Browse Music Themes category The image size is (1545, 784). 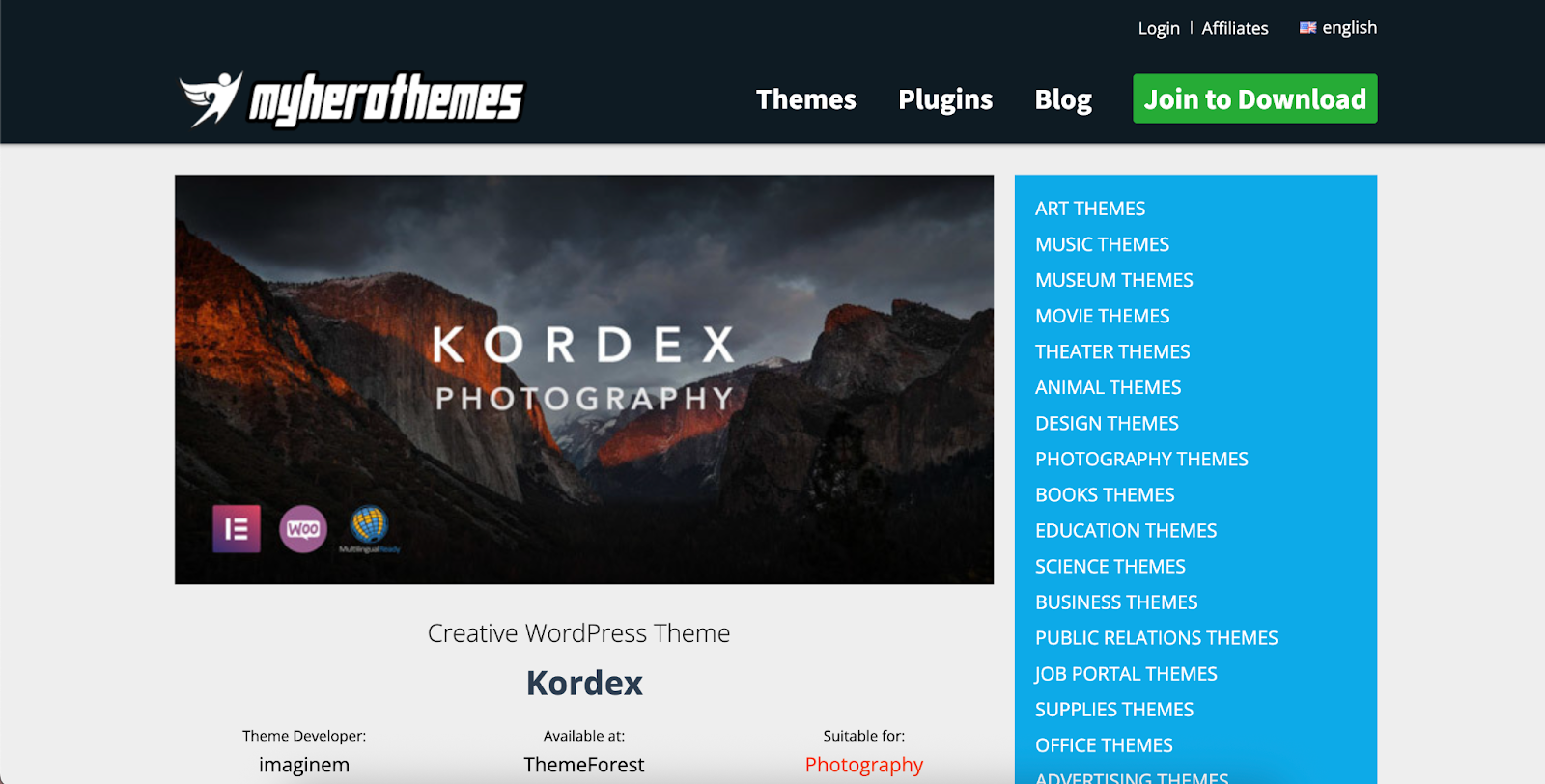point(1102,244)
